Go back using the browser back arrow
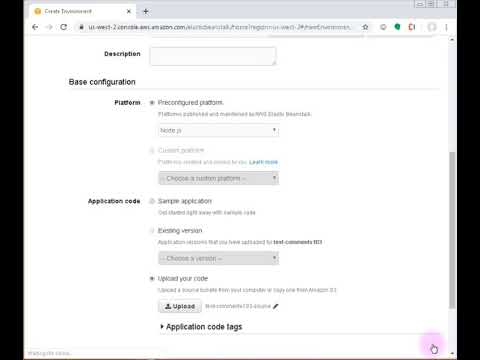Viewport: 480px width, 360px height. click(35, 27)
